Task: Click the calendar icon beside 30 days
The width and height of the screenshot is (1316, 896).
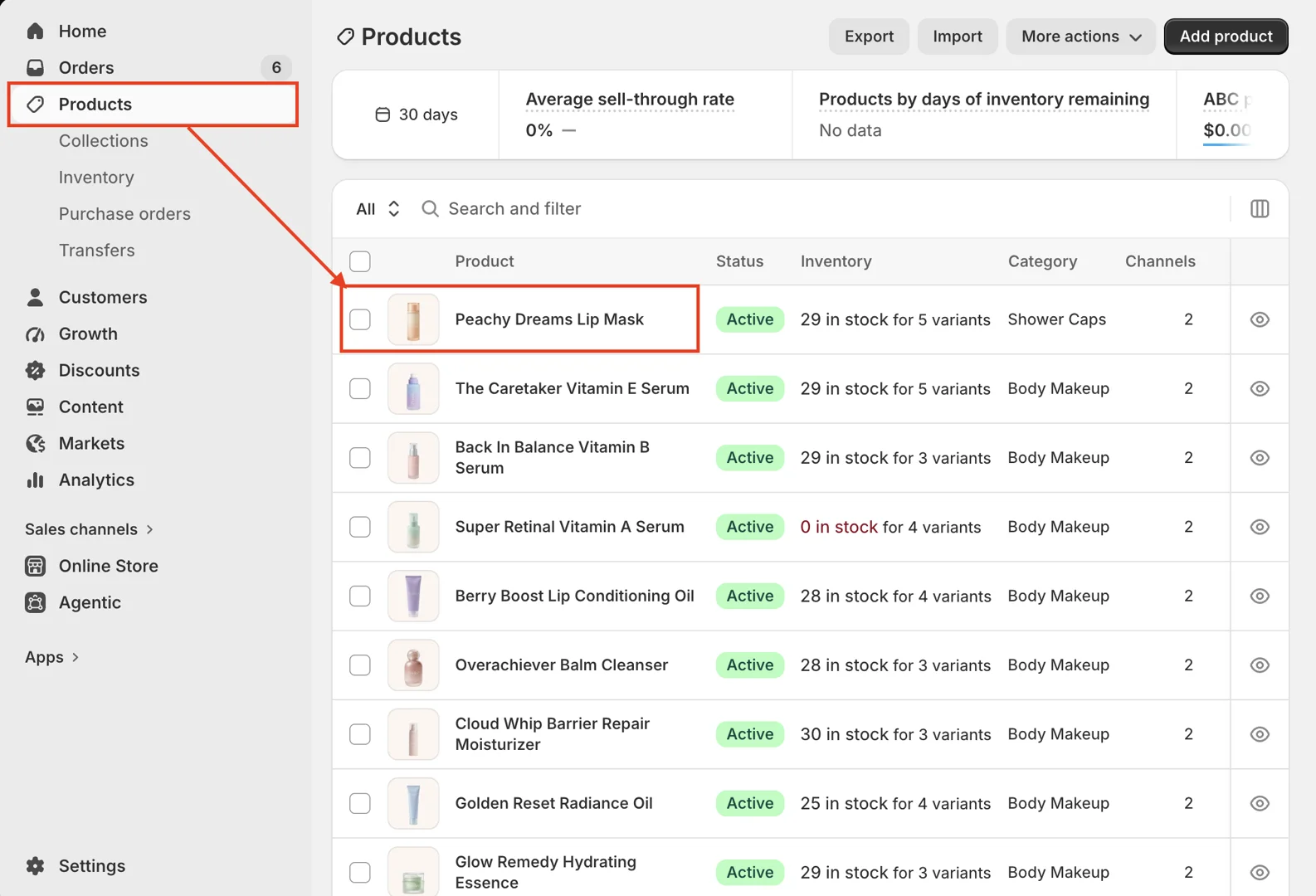Action: (383, 114)
